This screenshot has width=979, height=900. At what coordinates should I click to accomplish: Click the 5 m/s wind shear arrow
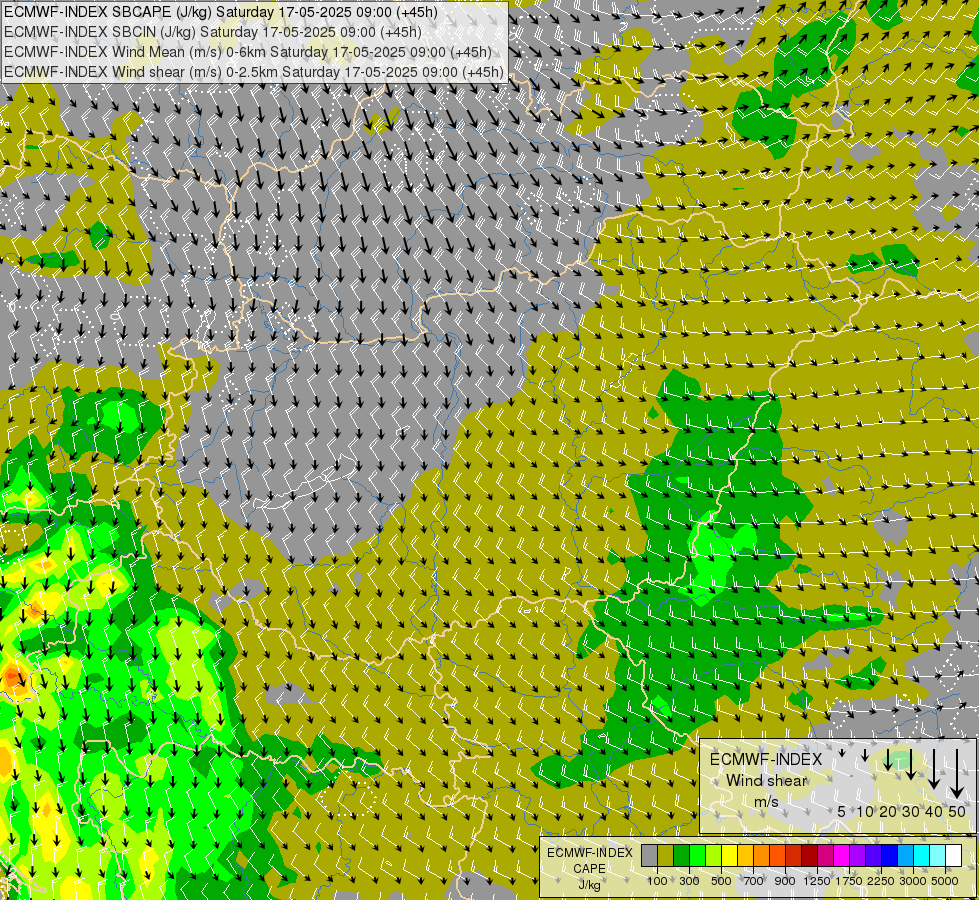coord(842,753)
